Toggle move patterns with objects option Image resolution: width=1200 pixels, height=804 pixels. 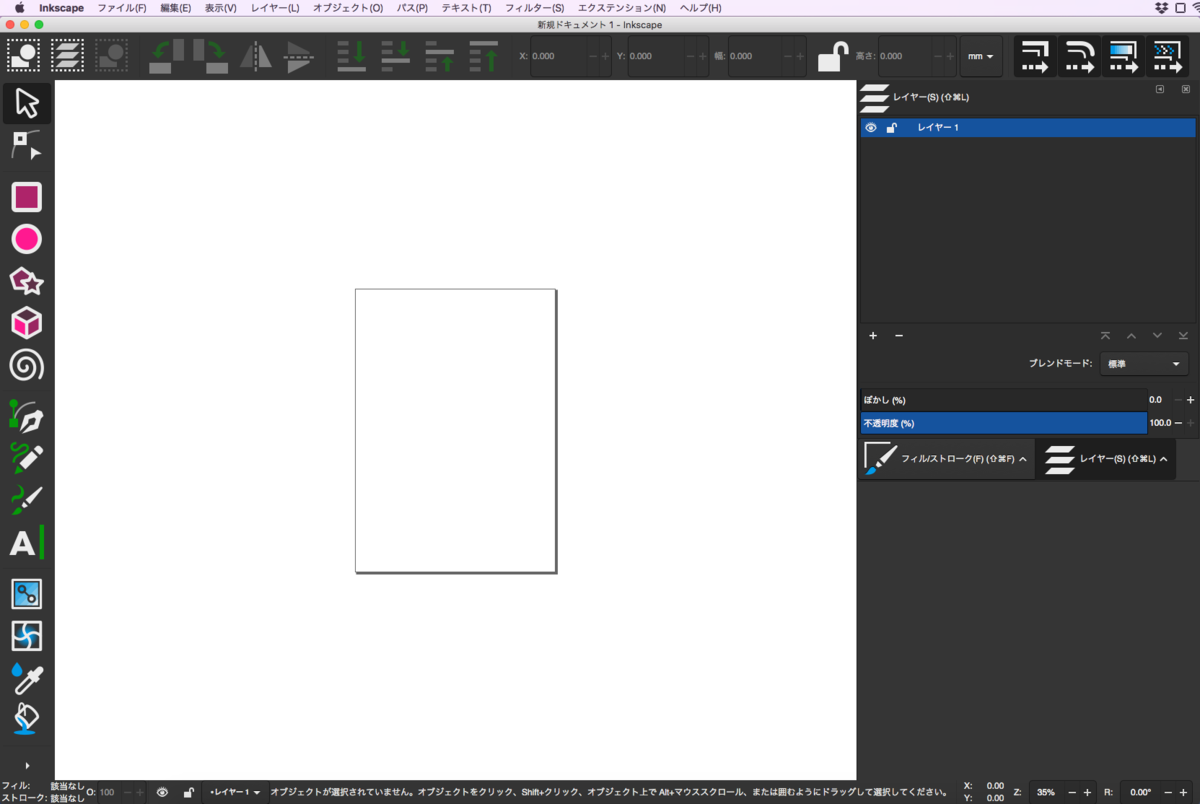[1167, 56]
